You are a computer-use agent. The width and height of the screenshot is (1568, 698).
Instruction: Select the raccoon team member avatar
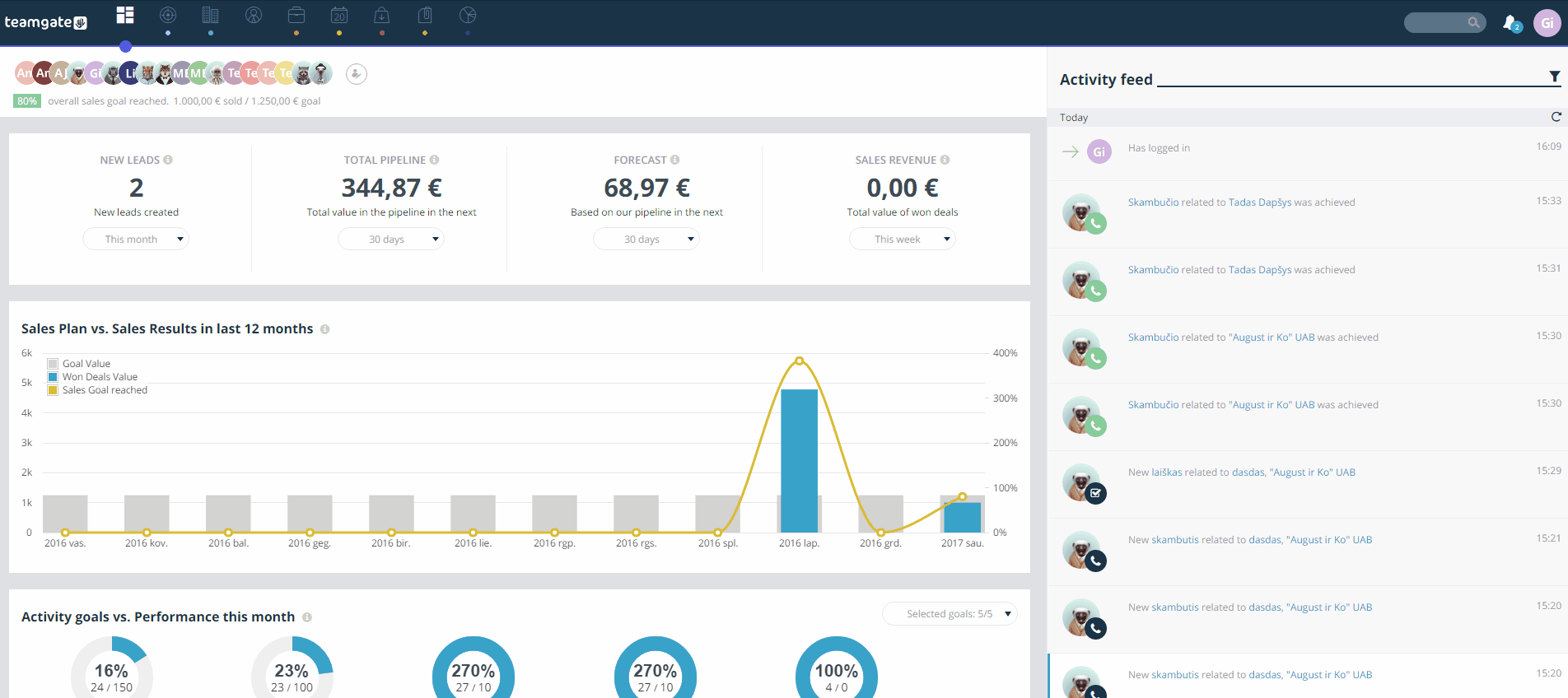click(x=303, y=73)
